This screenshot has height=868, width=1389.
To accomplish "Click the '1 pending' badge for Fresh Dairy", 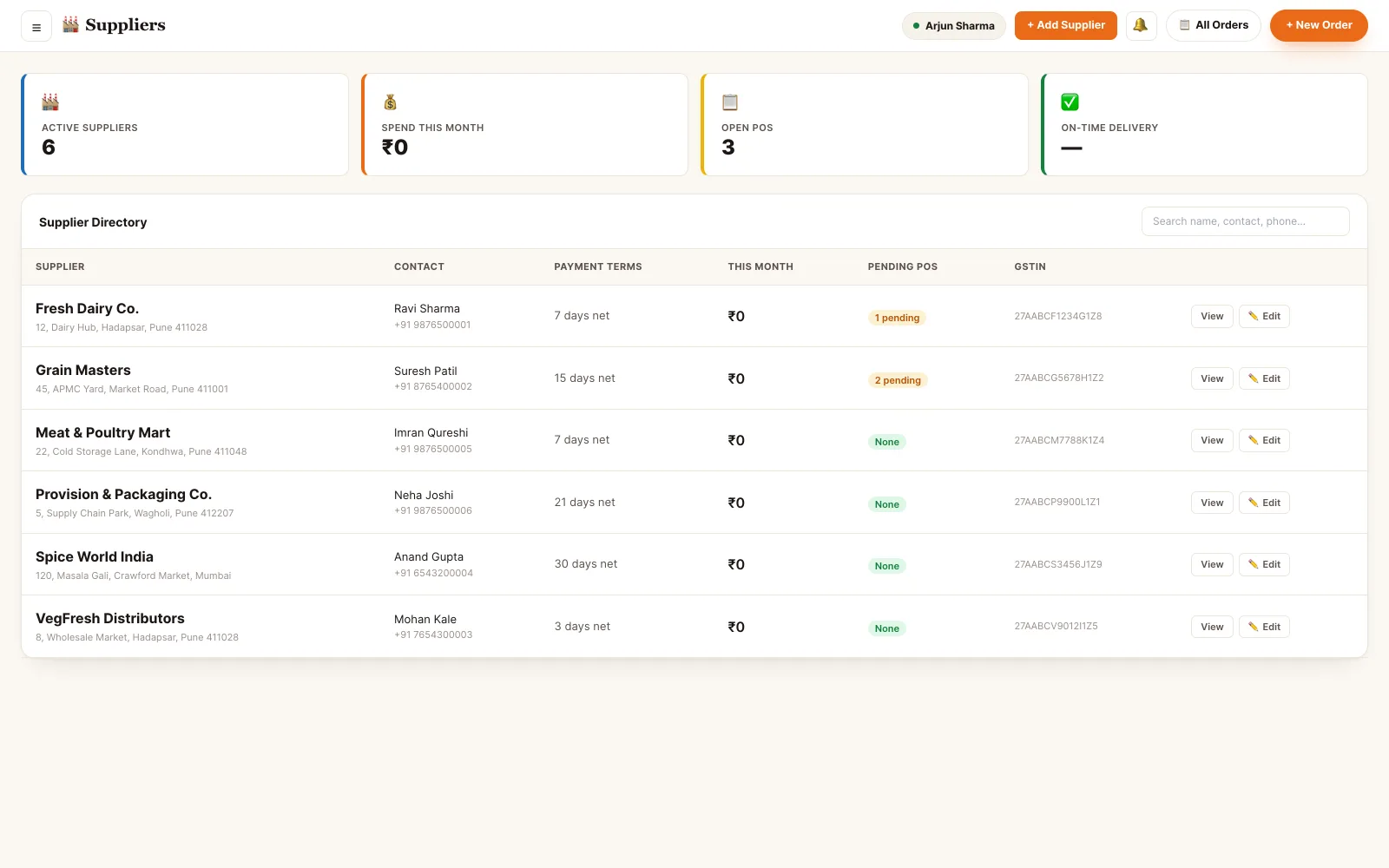I will click(x=897, y=318).
